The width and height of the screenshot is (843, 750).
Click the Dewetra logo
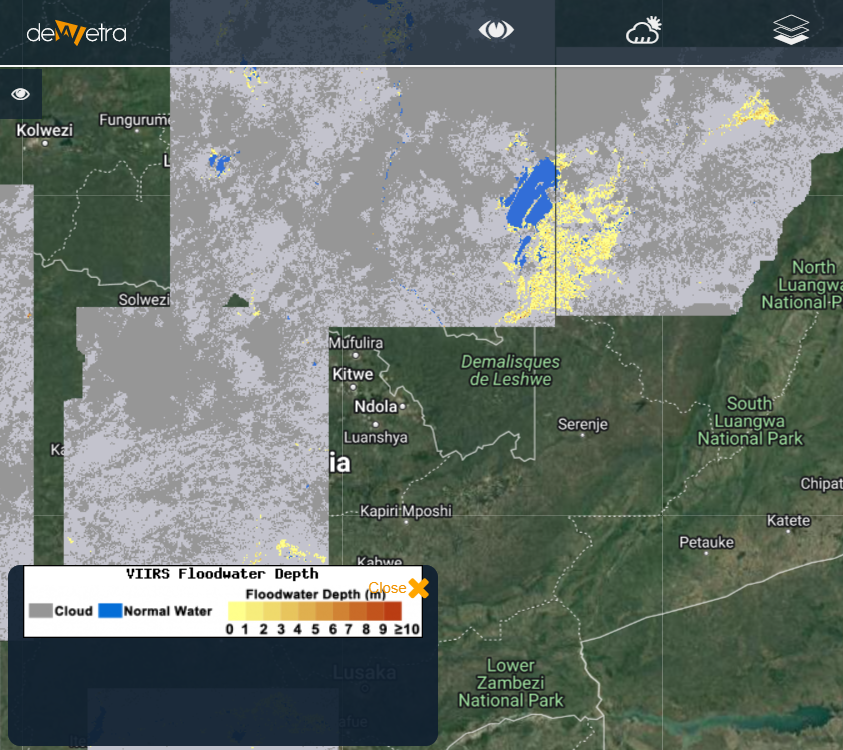(76, 33)
